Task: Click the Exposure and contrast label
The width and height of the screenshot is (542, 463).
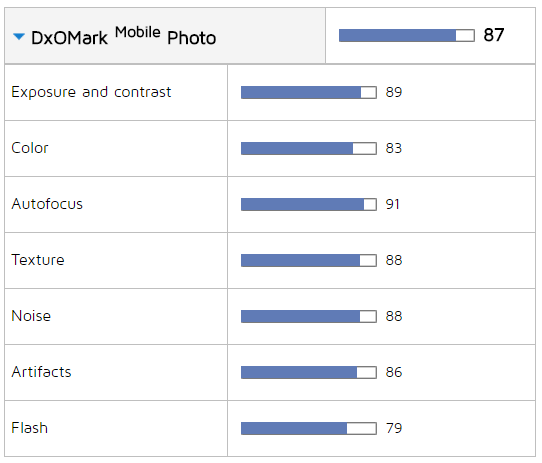Action: [x=91, y=92]
